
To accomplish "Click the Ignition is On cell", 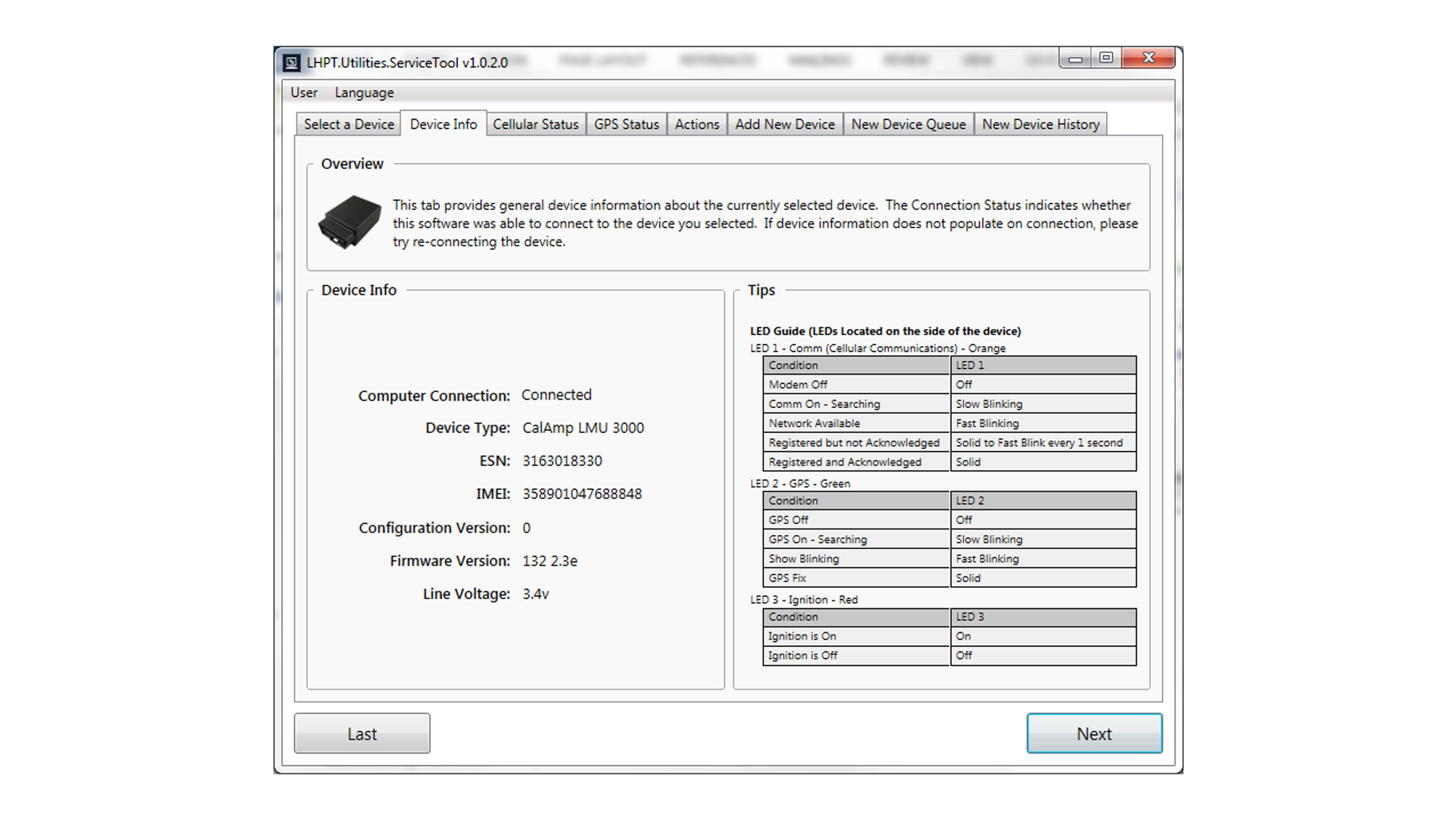I will point(857,636).
